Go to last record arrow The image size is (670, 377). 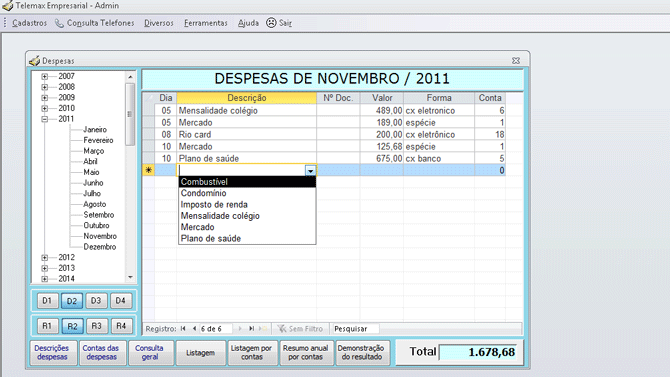251,329
